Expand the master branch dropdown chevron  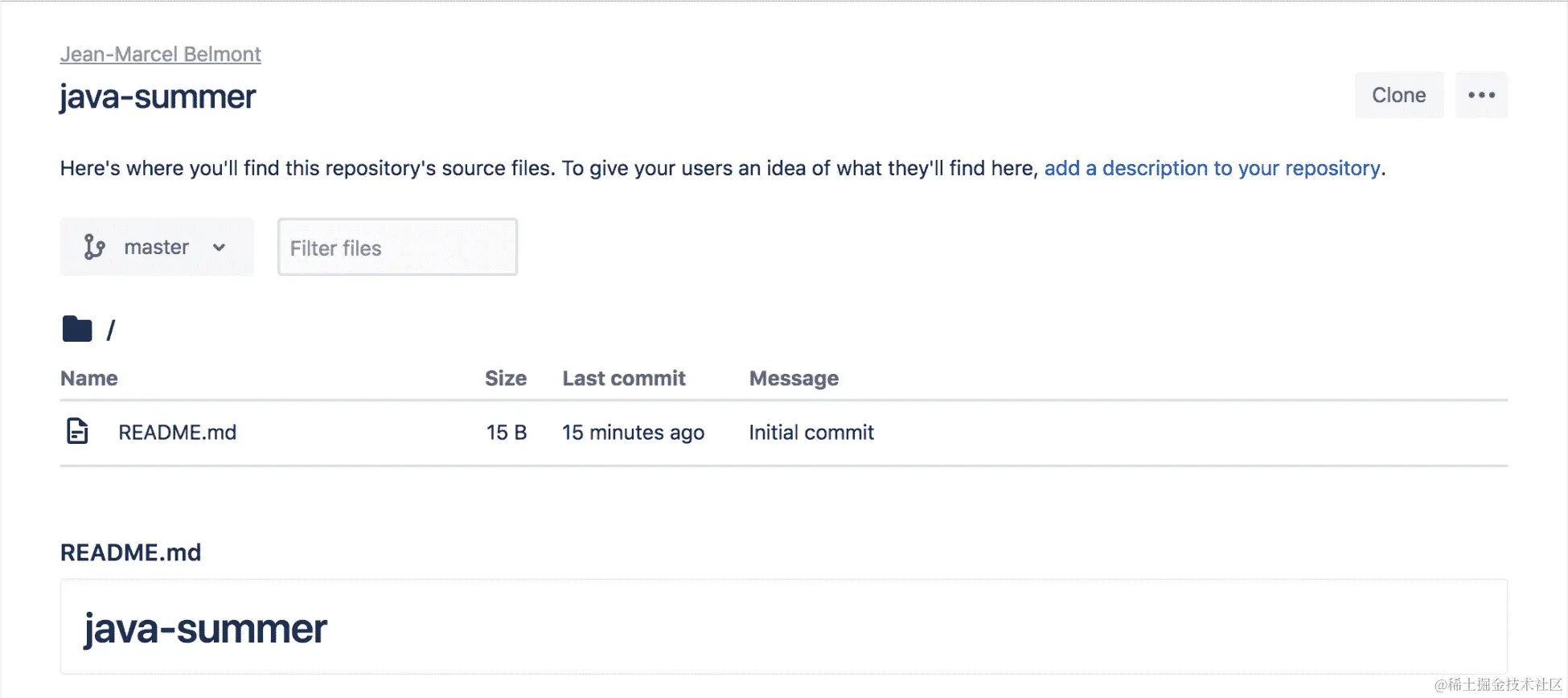pyautogui.click(x=219, y=248)
